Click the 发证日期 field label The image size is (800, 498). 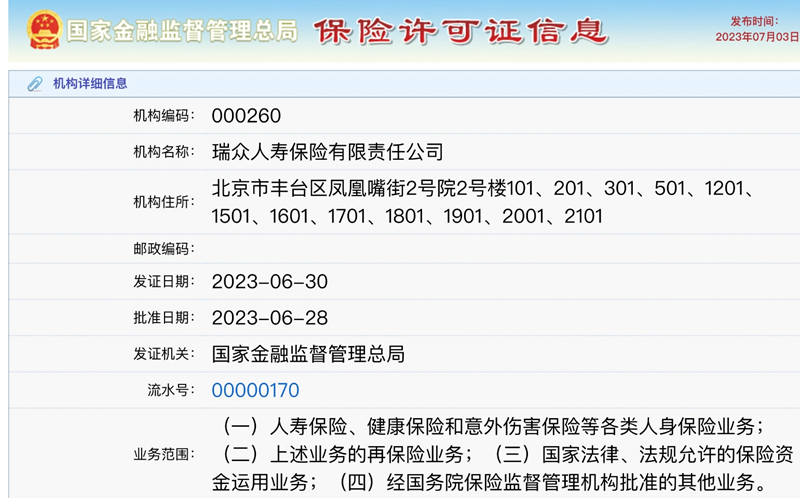[x=164, y=282]
